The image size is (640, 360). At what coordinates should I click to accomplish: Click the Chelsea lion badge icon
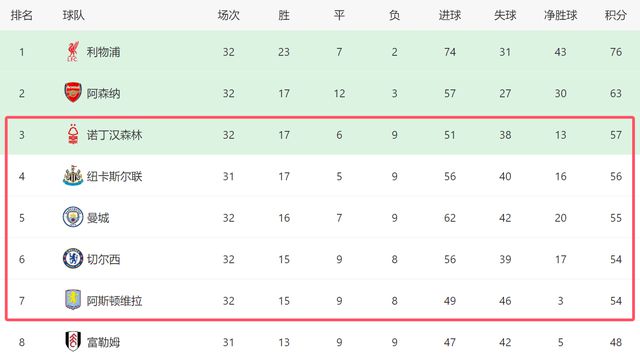click(73, 259)
